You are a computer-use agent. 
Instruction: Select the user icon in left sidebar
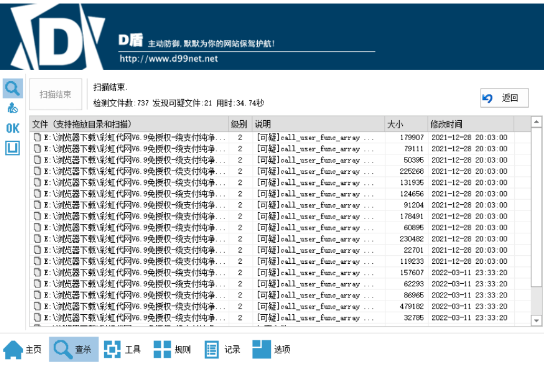pyautogui.click(x=13, y=108)
